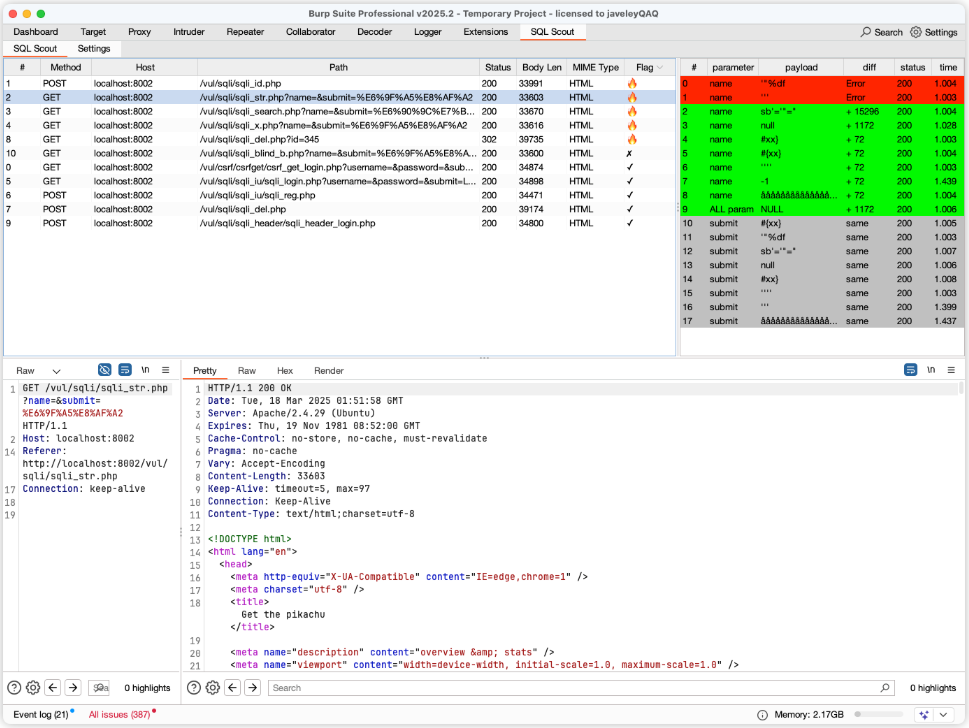
Task: Switch response view to Raw tab
Action: (247, 371)
